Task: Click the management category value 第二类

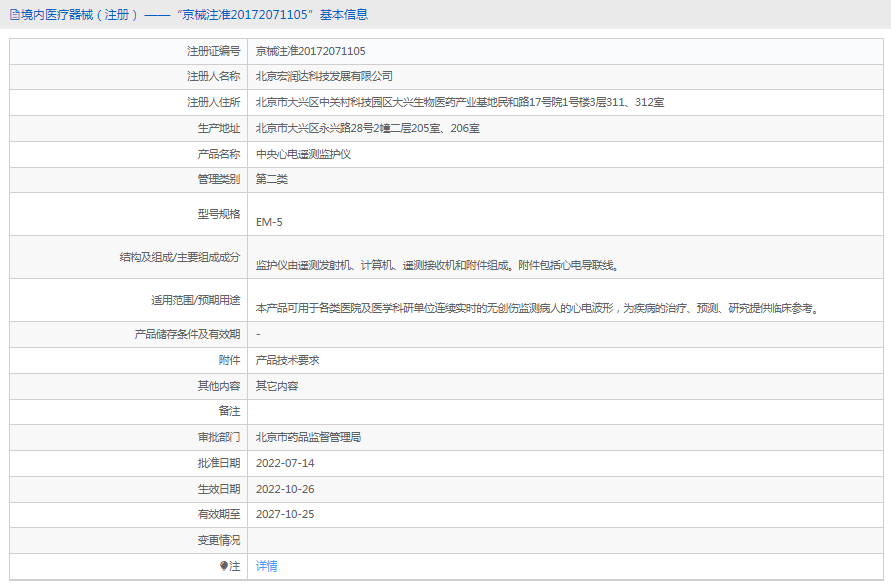Action: pyautogui.click(x=272, y=179)
